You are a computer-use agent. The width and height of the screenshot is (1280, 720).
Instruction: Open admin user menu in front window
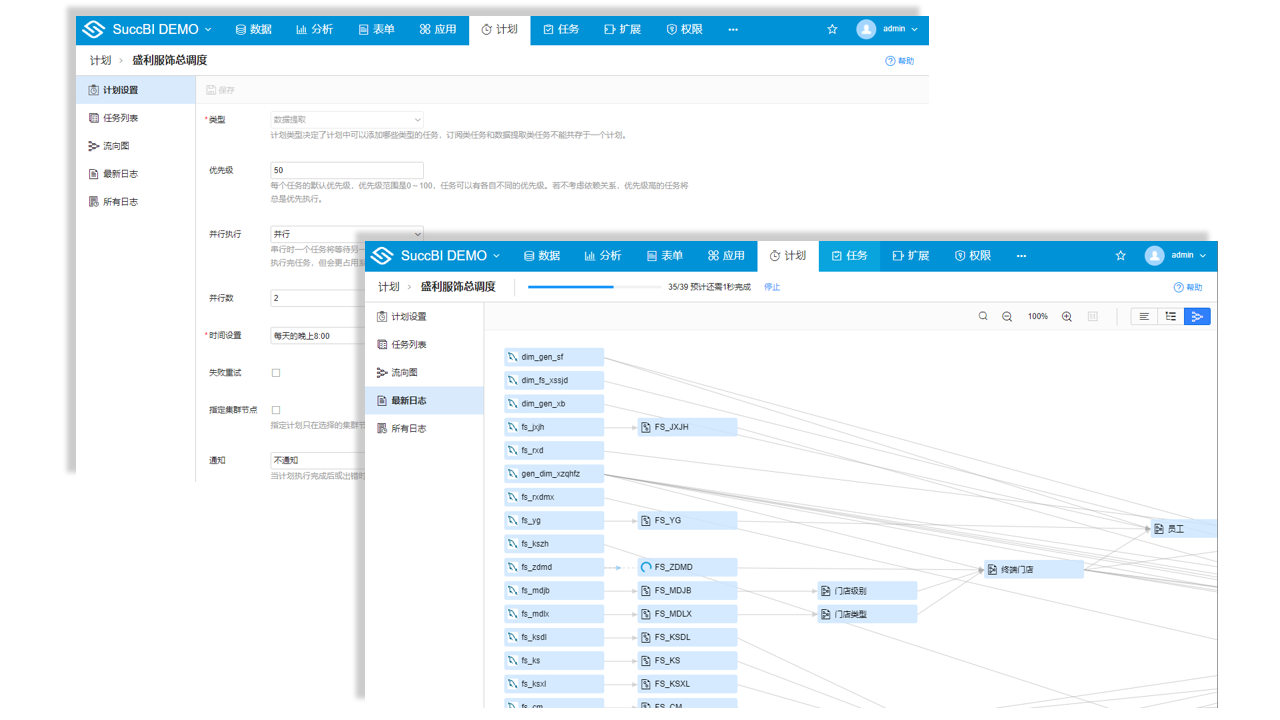[1176, 256]
